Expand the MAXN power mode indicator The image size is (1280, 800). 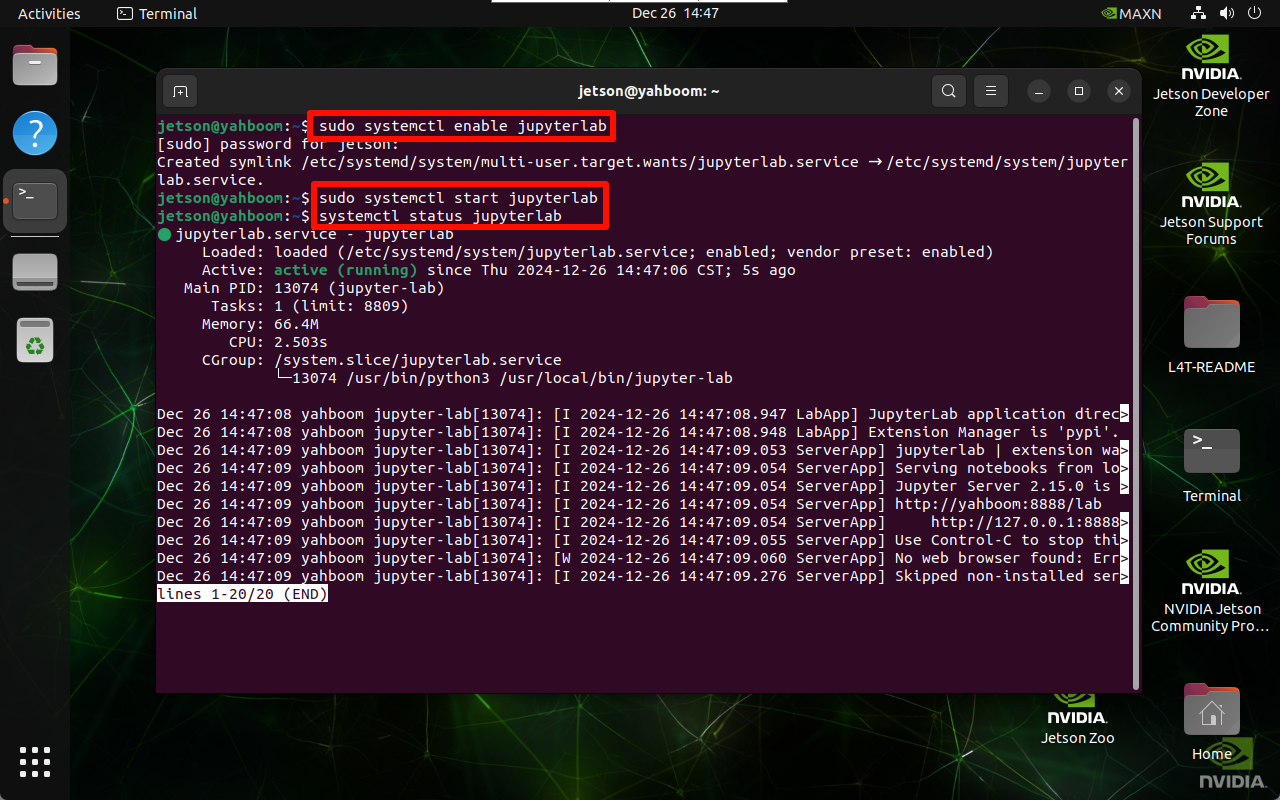[1129, 13]
